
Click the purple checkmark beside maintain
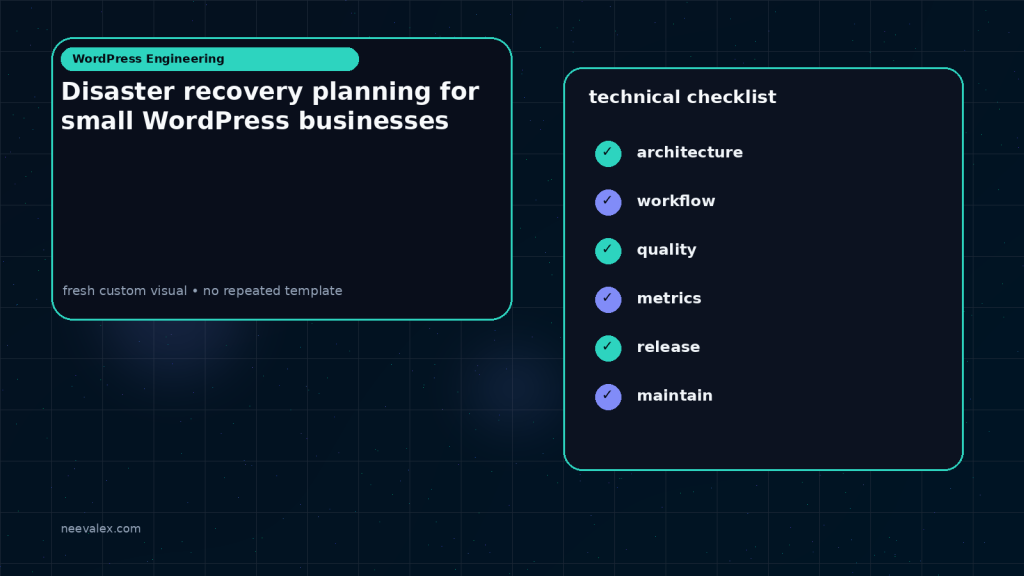[608, 397]
